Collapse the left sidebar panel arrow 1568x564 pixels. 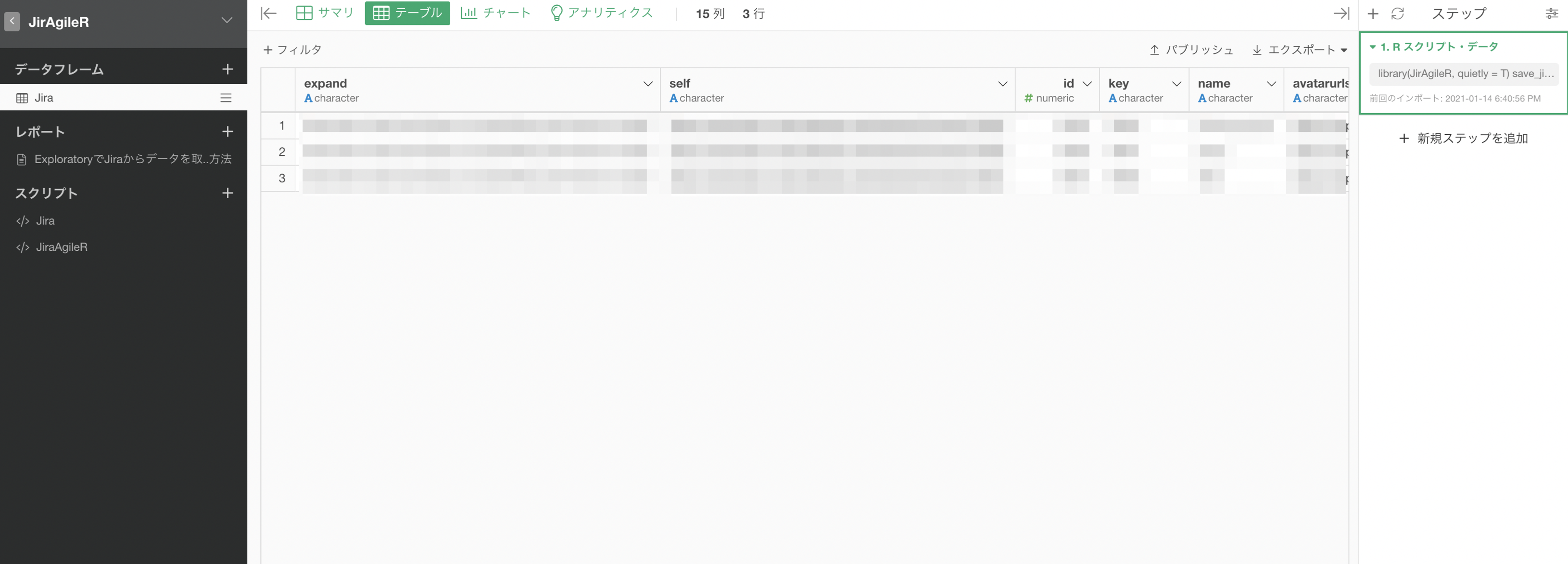pos(268,13)
